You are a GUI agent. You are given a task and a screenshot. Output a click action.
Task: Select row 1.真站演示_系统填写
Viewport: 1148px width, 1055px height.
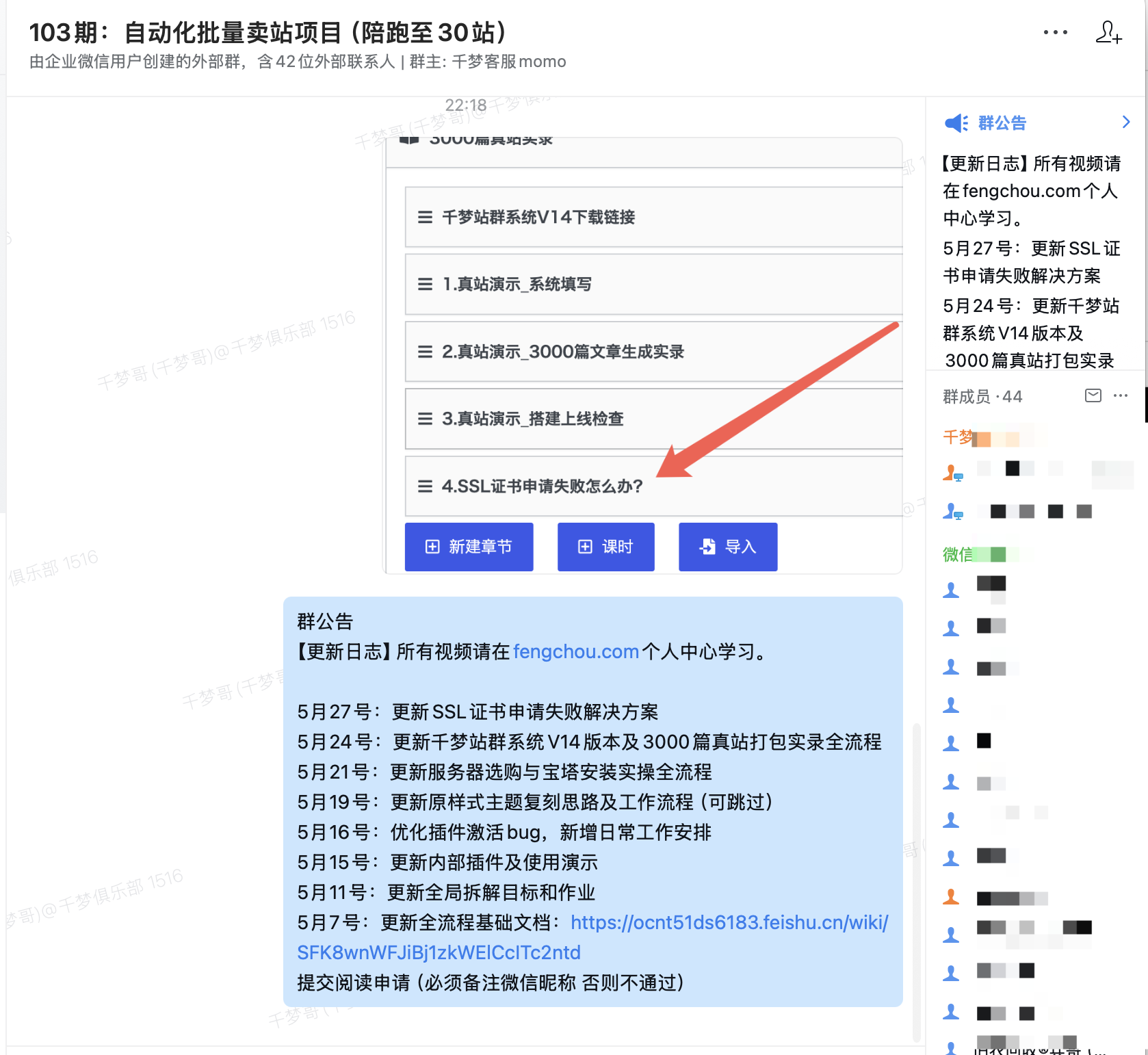[x=654, y=284]
